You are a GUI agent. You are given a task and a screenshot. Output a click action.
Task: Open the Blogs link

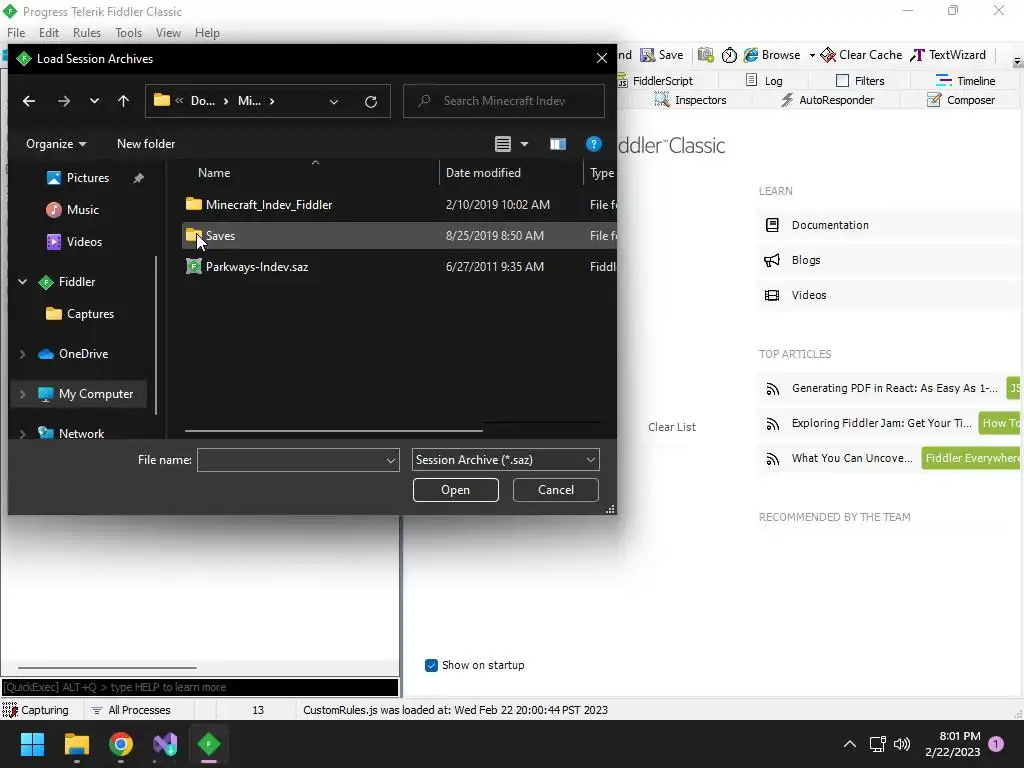click(x=806, y=260)
